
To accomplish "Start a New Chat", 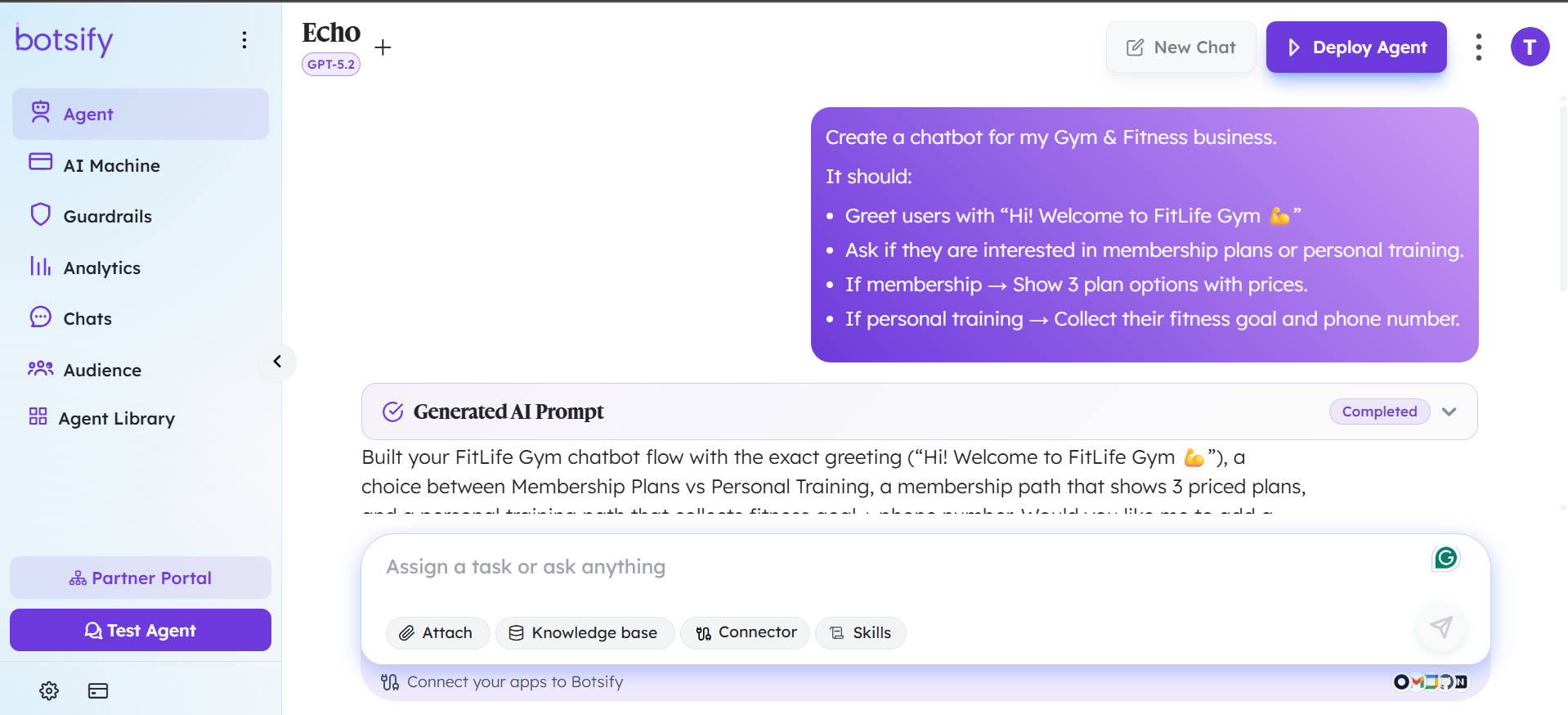I will 1180,47.
